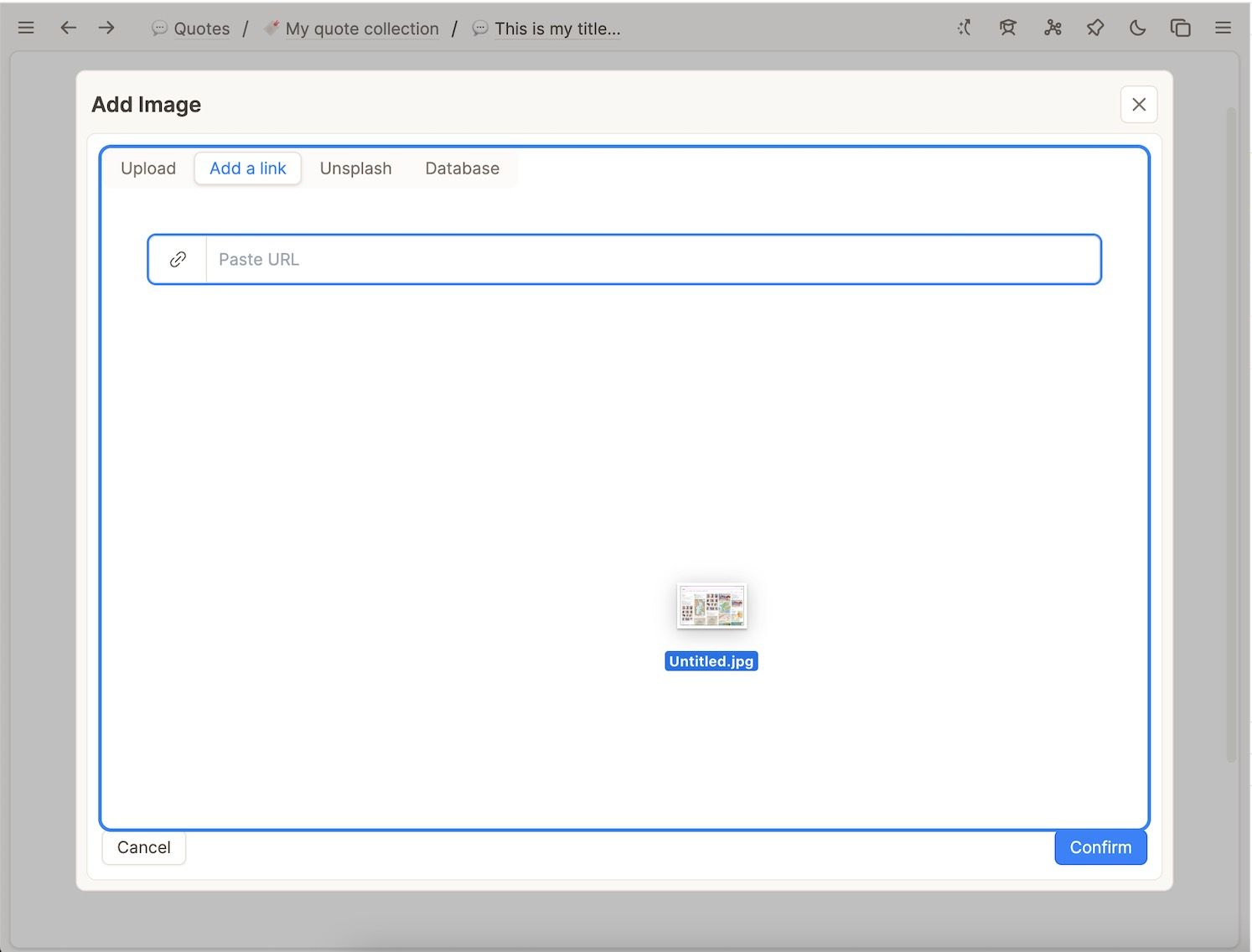Open the graduation cap learning icon

click(1007, 28)
